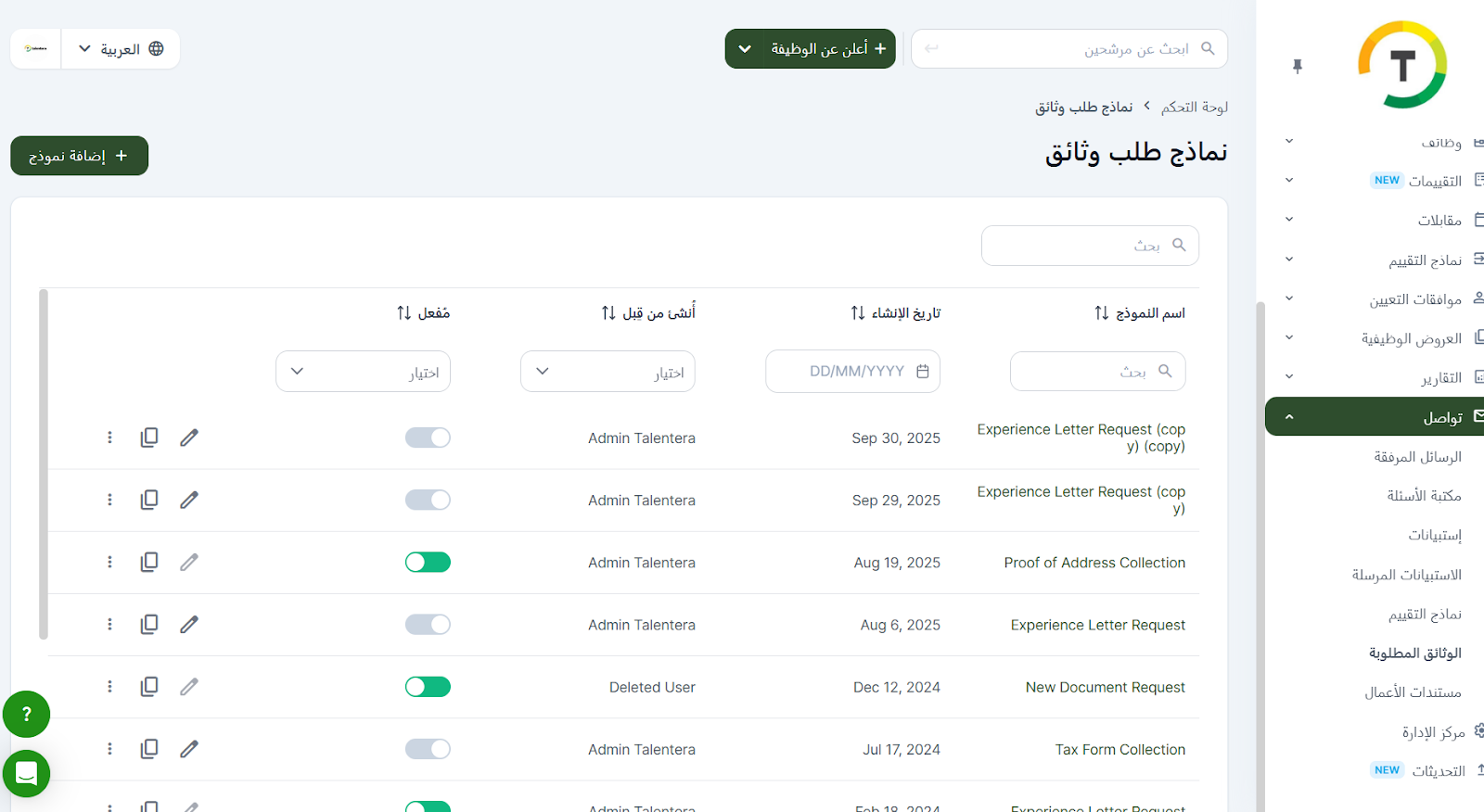The width and height of the screenshot is (1484, 812).
Task: Duplicate the Proof of Address Collection template
Action: click(149, 563)
